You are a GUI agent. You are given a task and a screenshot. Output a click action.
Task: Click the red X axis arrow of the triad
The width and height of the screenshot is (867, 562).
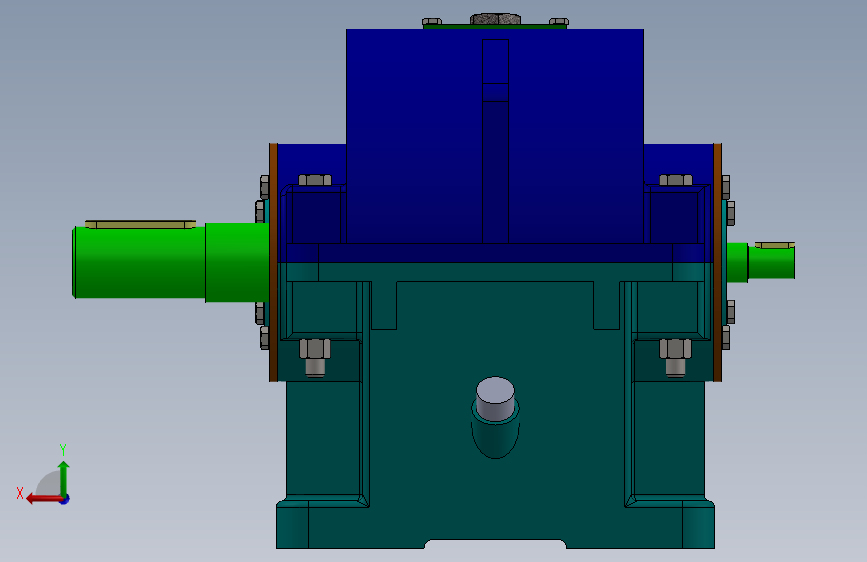(43, 499)
